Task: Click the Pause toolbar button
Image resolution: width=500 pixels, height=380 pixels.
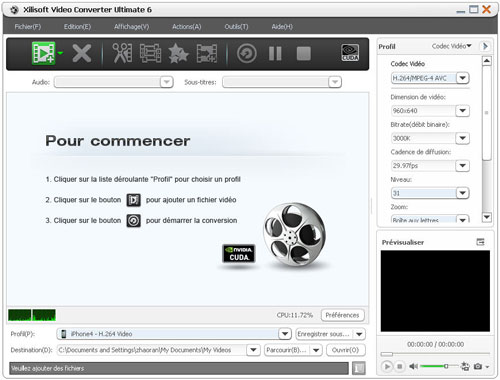Action: pos(275,53)
